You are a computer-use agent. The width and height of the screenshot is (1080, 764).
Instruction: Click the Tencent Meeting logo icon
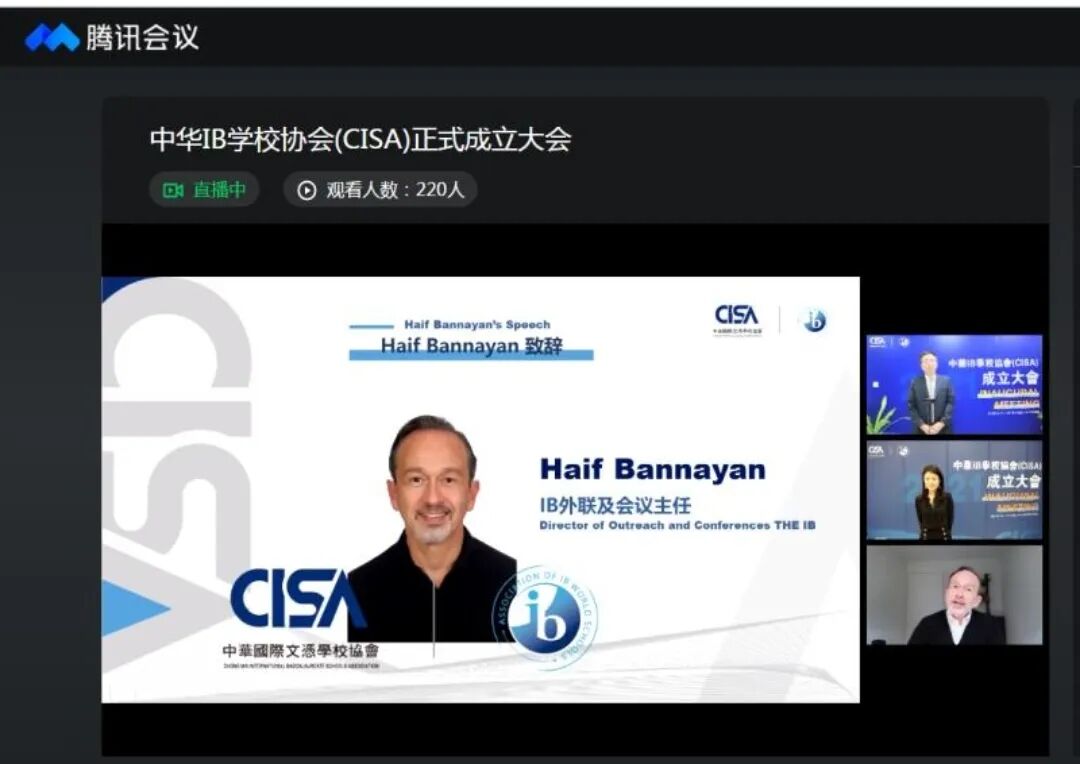[52, 37]
